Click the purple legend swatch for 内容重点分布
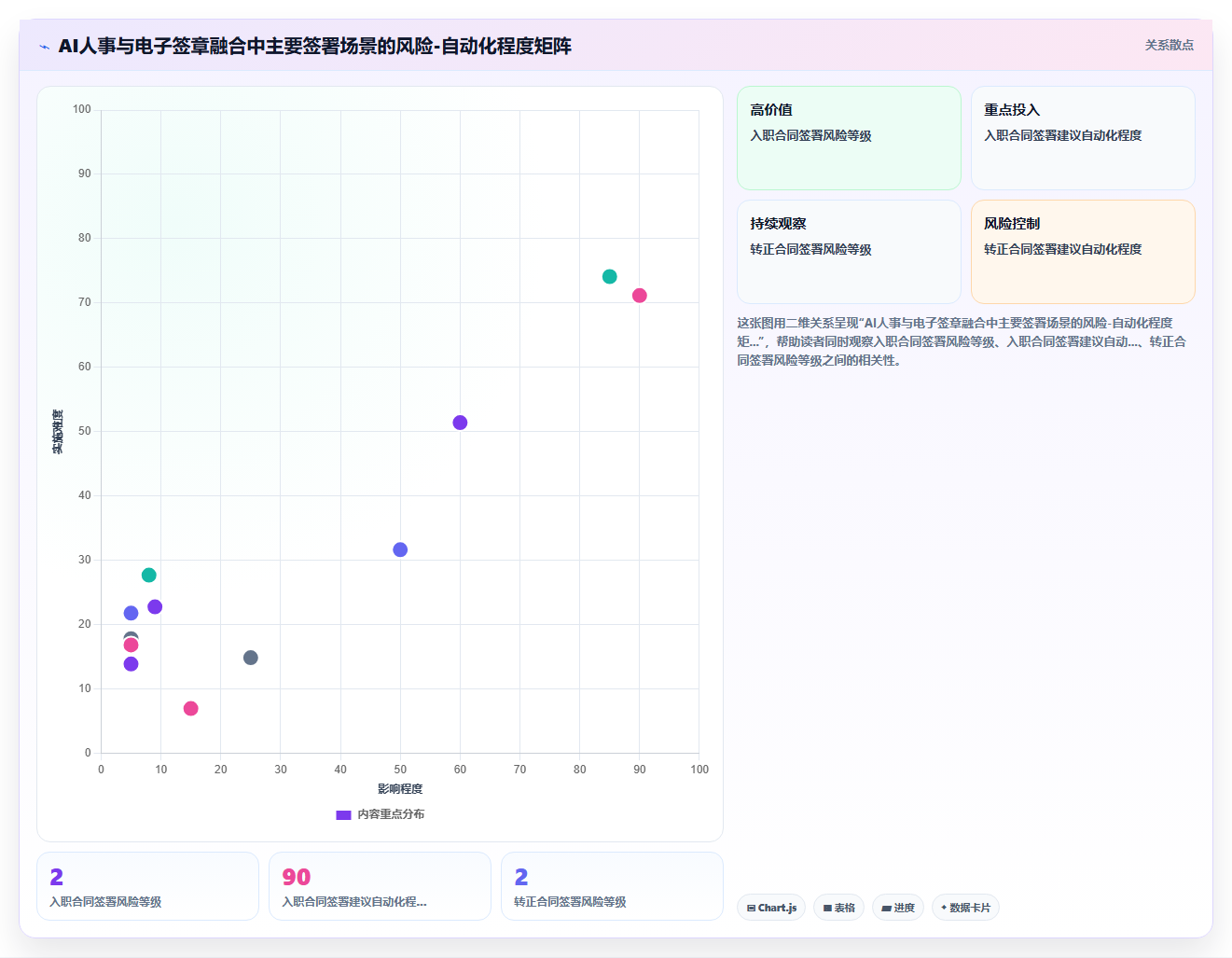Image resolution: width=1232 pixels, height=958 pixels. click(343, 814)
